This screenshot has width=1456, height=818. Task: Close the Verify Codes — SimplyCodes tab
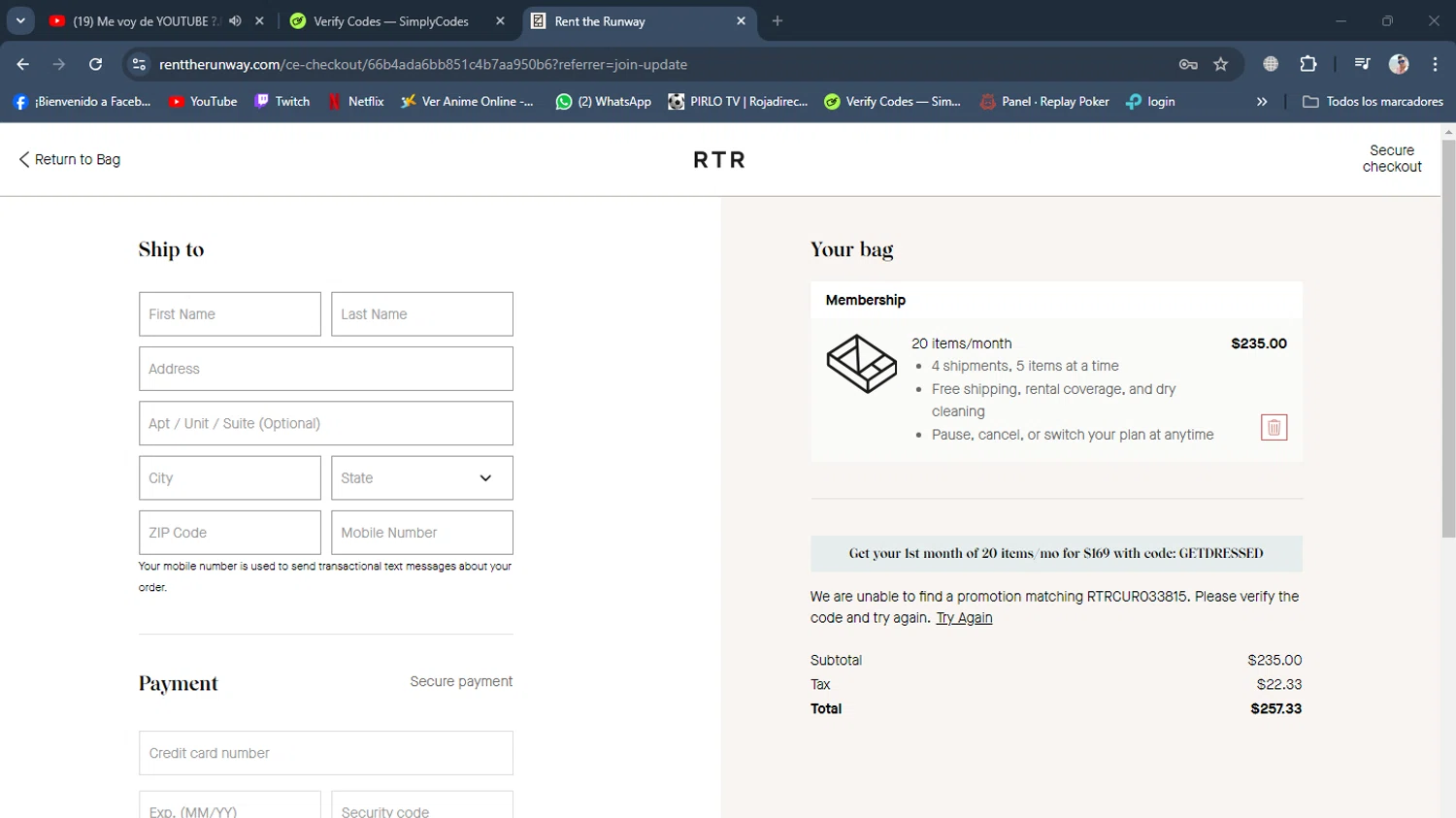click(500, 20)
